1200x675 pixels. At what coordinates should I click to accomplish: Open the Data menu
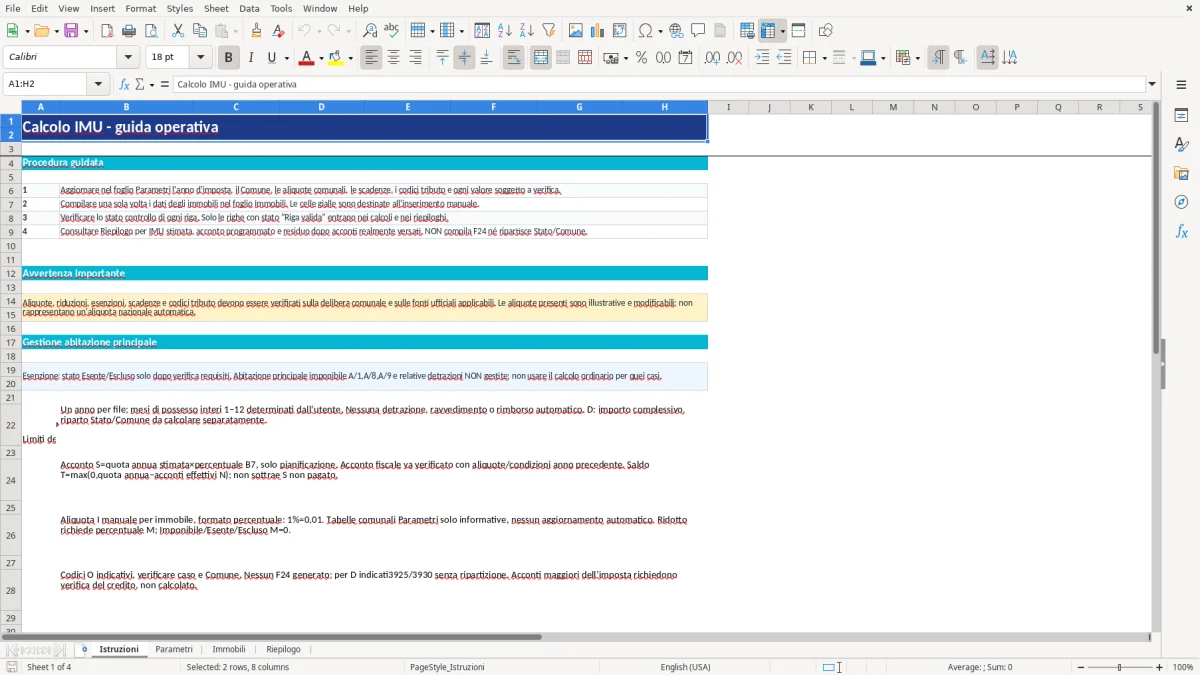pyautogui.click(x=249, y=8)
